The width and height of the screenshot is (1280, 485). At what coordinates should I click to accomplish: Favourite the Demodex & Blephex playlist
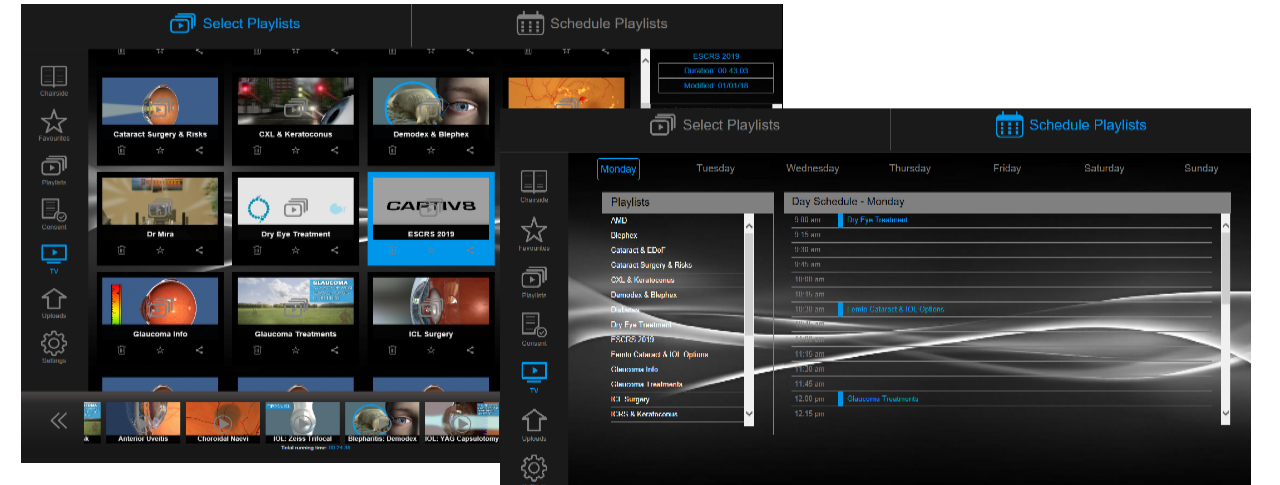click(x=431, y=150)
